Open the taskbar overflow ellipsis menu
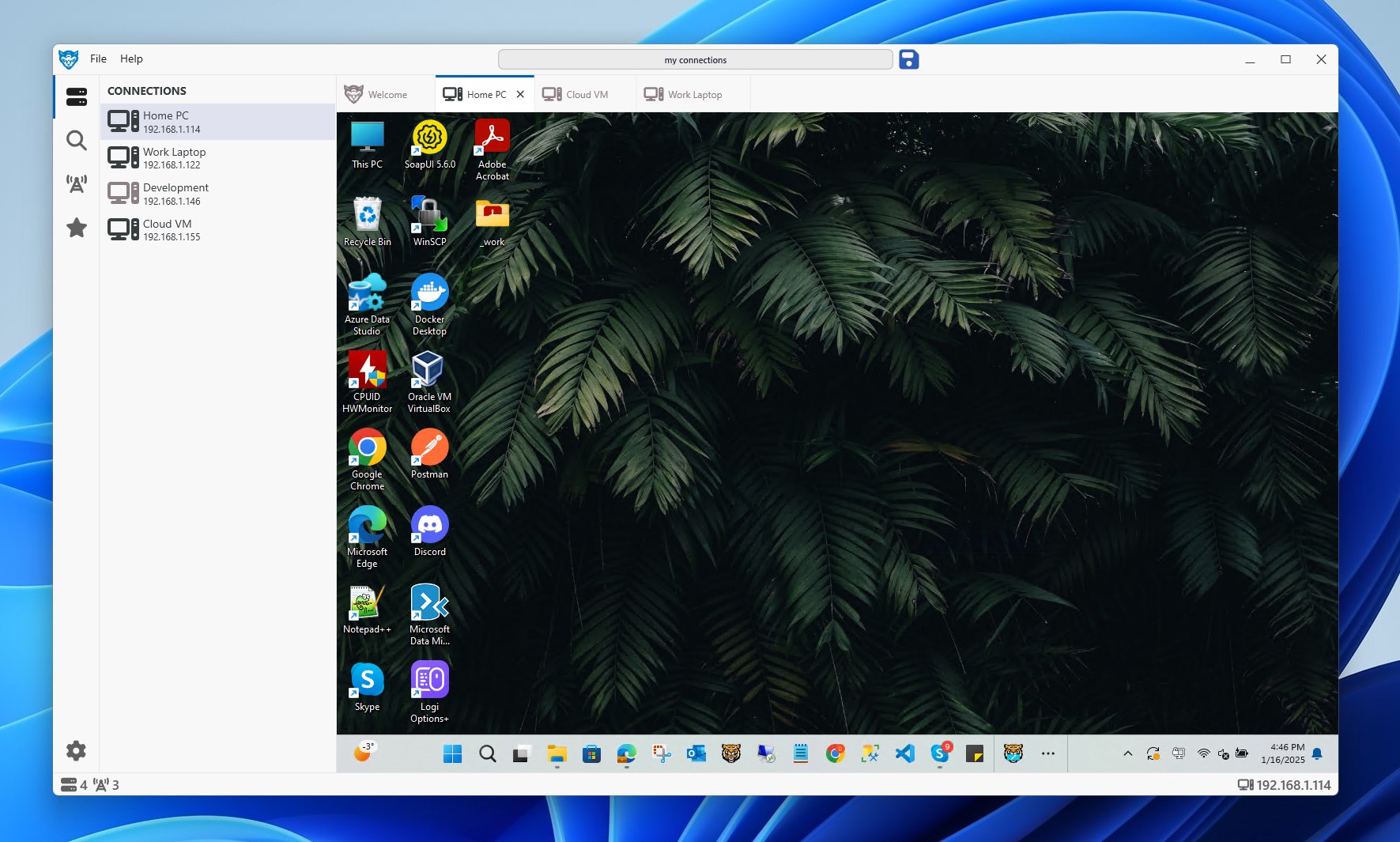 pos(1048,753)
